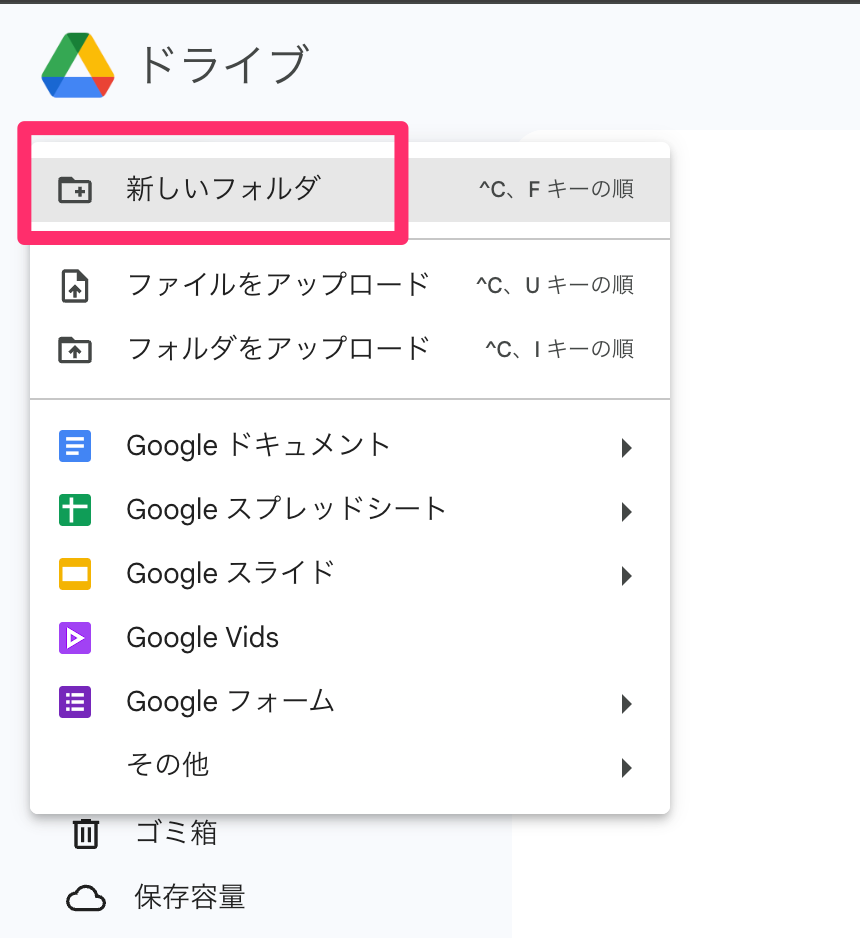Click the yellow Google Slides icon
The image size is (860, 938).
(x=75, y=574)
